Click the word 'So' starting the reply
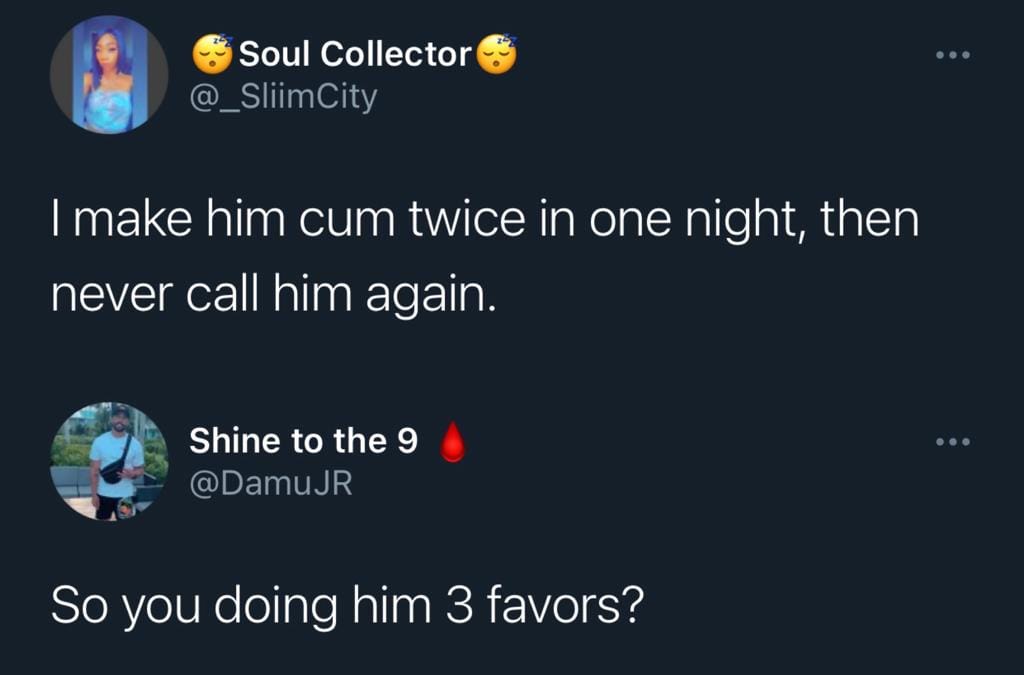Screen dimensions: 1024x675 tap(79, 605)
